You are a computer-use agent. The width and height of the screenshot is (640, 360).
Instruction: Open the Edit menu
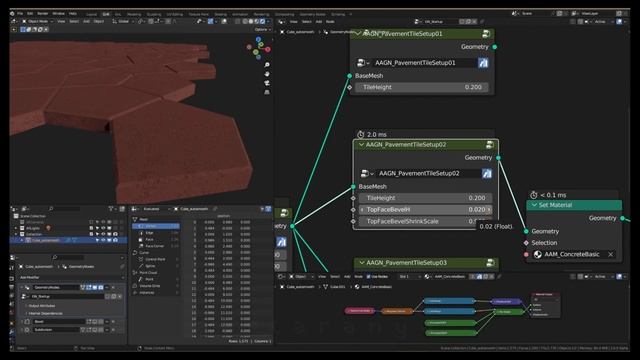pyautogui.click(x=30, y=13)
